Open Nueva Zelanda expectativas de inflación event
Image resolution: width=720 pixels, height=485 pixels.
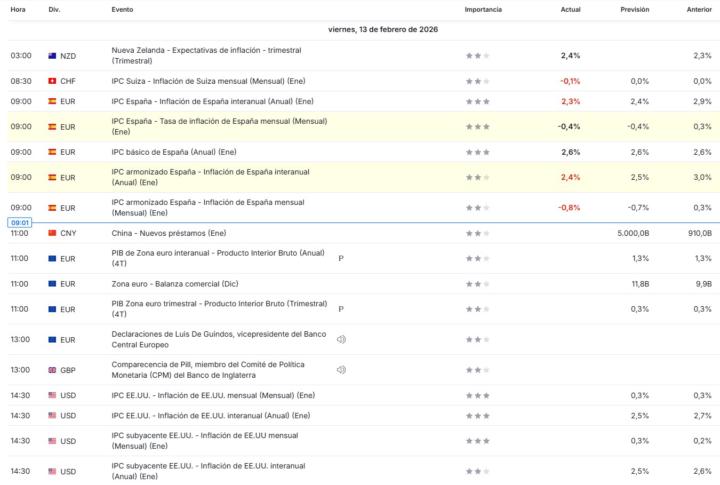206,56
